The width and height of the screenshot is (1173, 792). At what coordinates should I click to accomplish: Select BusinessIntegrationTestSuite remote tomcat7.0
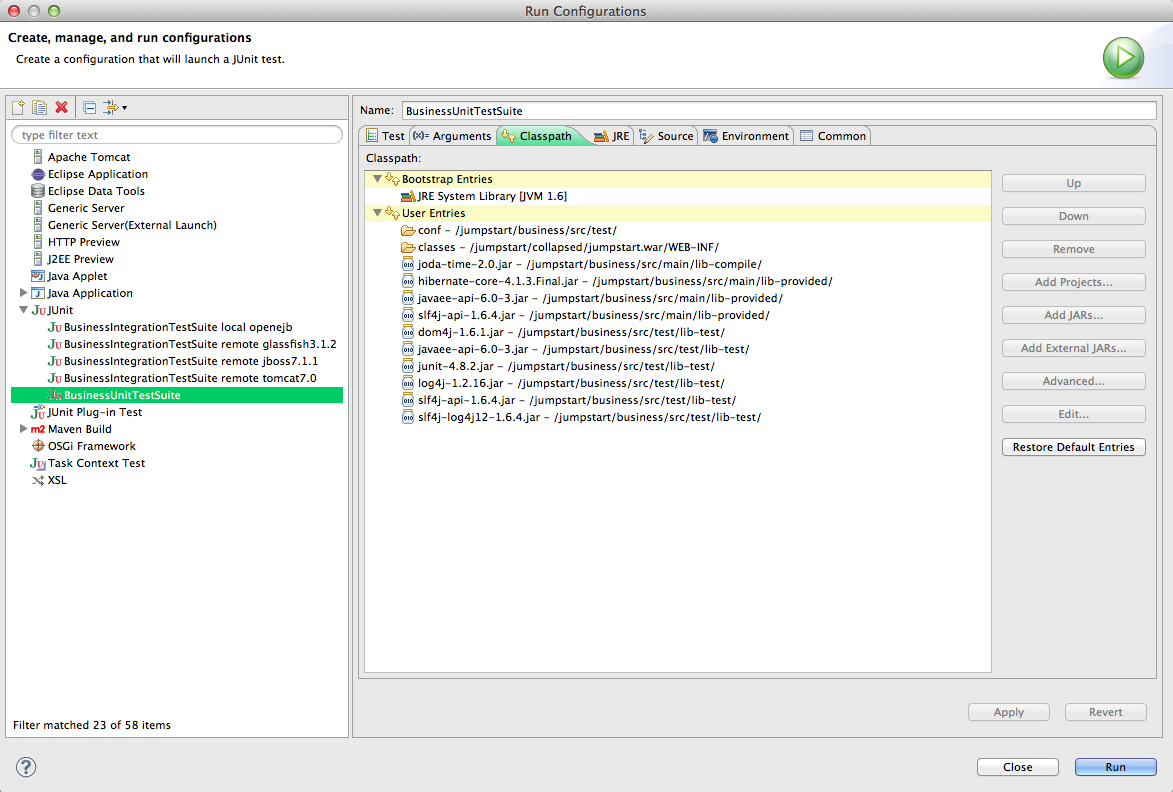click(x=189, y=378)
